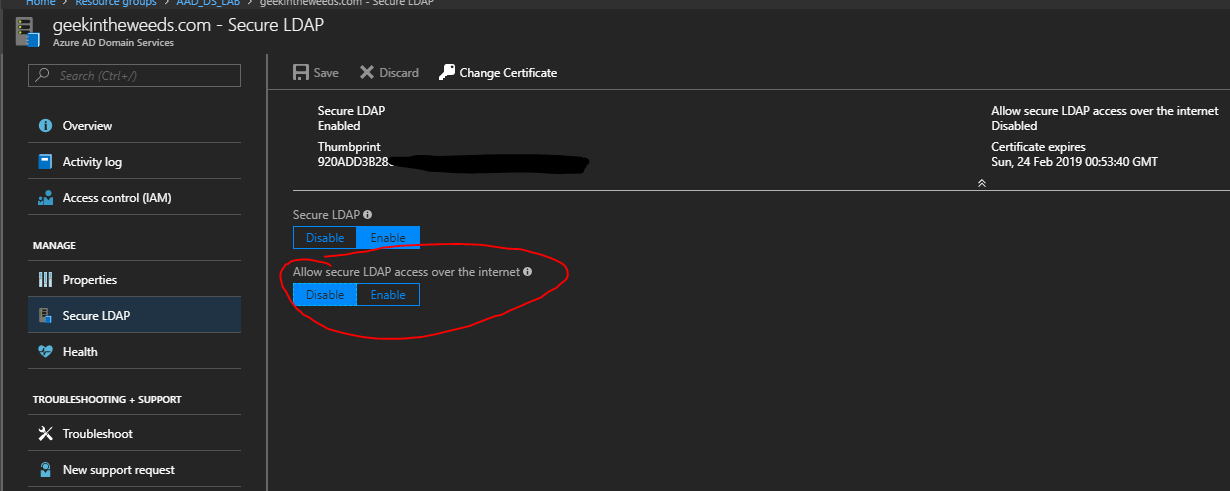Click the Troubleshoot wrench icon
The image size is (1230, 491).
(x=45, y=434)
